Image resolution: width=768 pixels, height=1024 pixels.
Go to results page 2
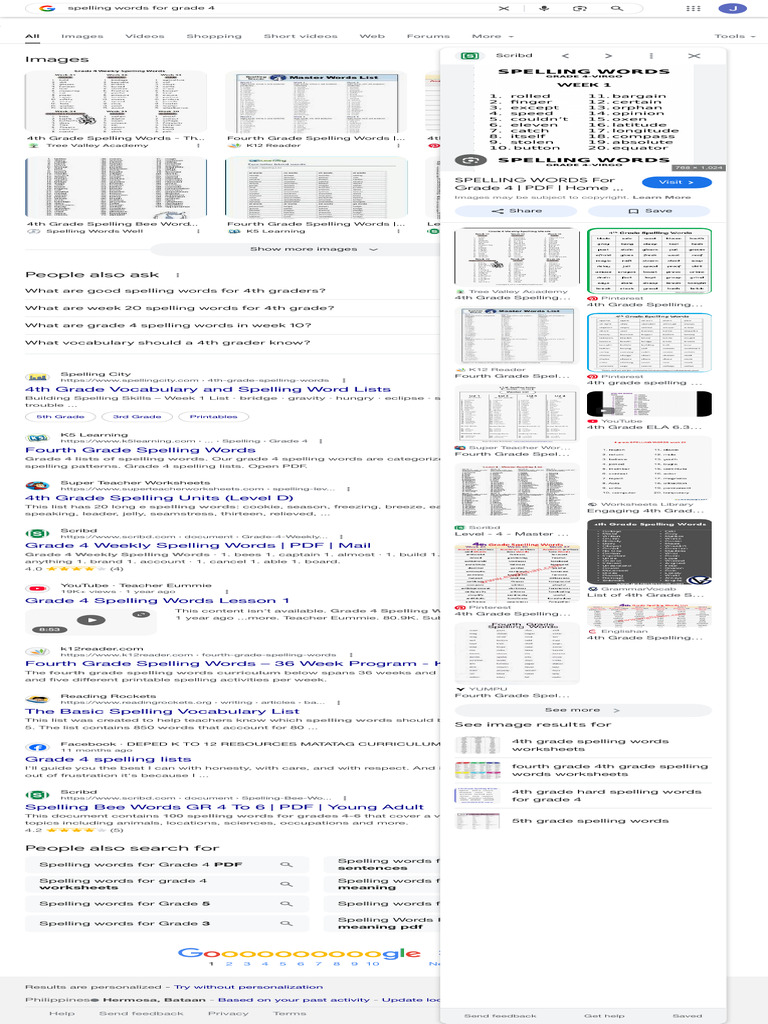229,964
